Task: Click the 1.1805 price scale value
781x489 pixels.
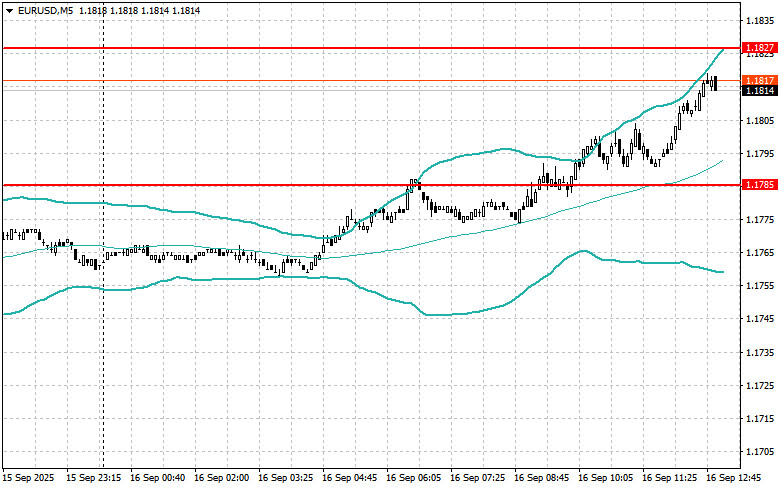Action: pos(761,121)
